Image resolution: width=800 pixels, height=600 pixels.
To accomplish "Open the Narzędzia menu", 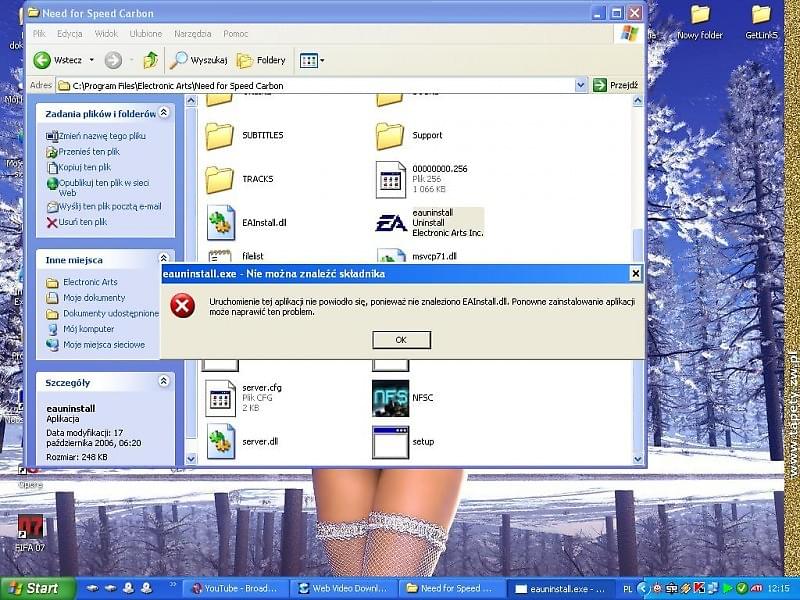I will [x=193, y=34].
